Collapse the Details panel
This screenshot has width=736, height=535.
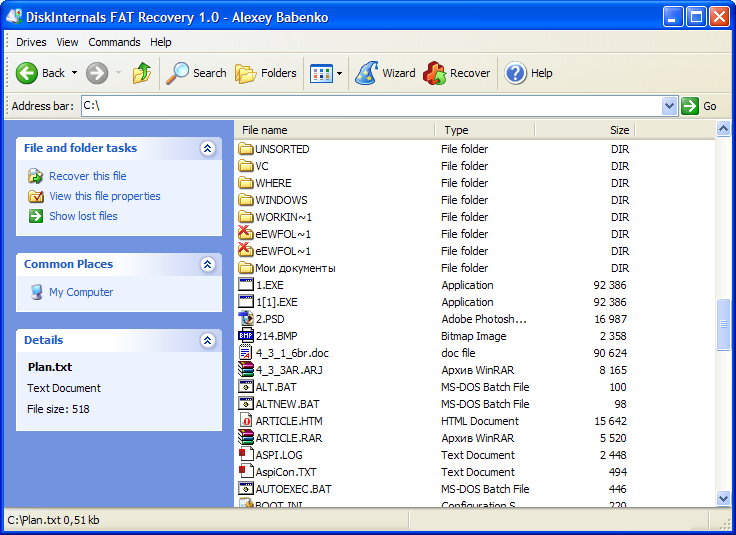coord(207,340)
